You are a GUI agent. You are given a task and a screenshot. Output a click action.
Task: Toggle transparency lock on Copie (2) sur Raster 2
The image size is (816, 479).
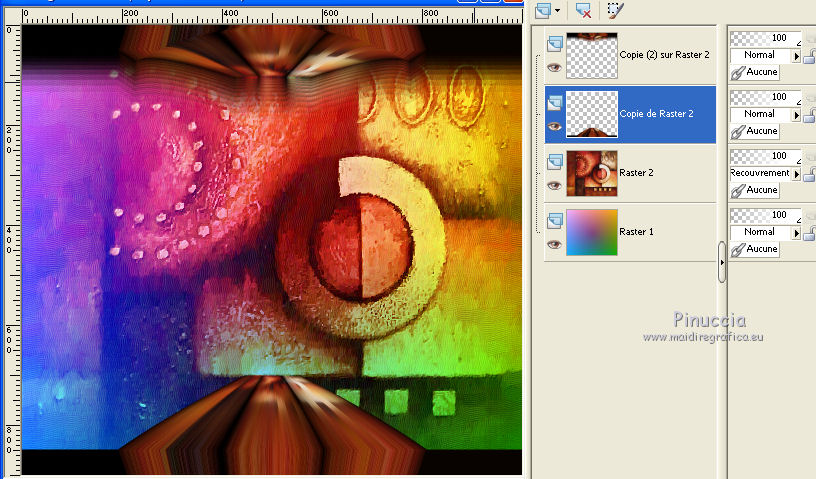click(810, 56)
